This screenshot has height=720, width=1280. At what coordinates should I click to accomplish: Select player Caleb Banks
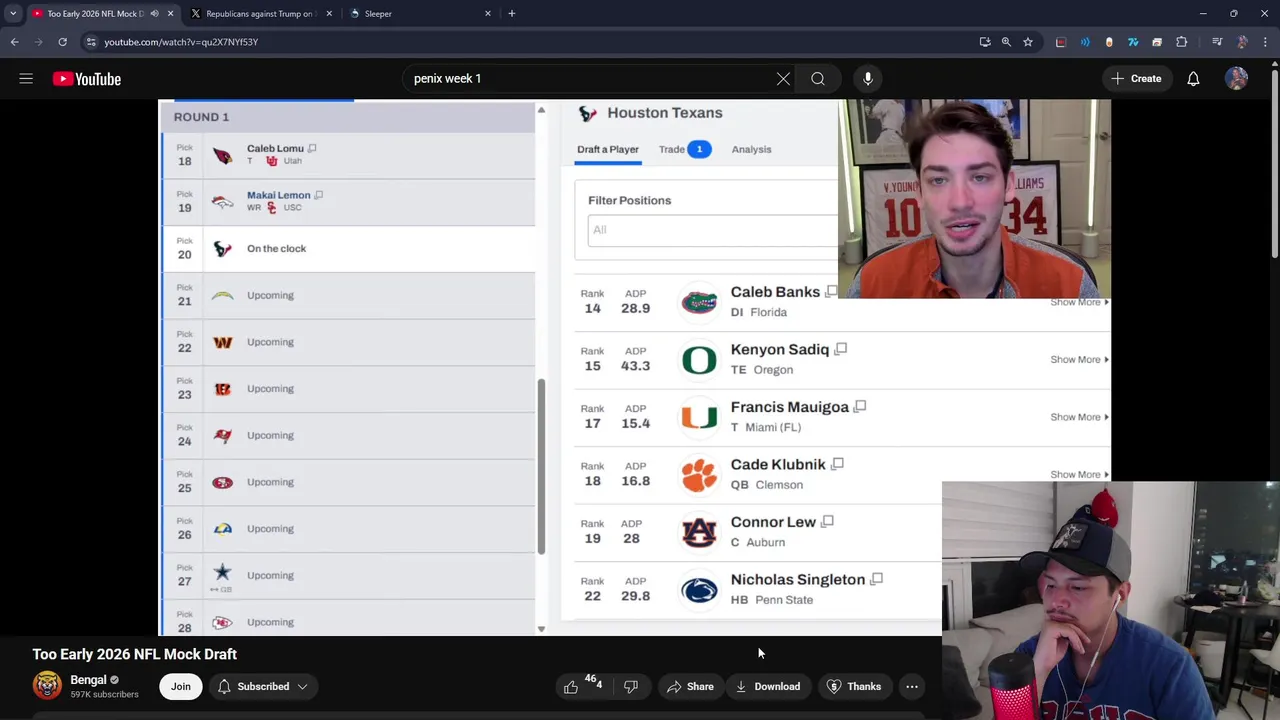[x=775, y=292]
